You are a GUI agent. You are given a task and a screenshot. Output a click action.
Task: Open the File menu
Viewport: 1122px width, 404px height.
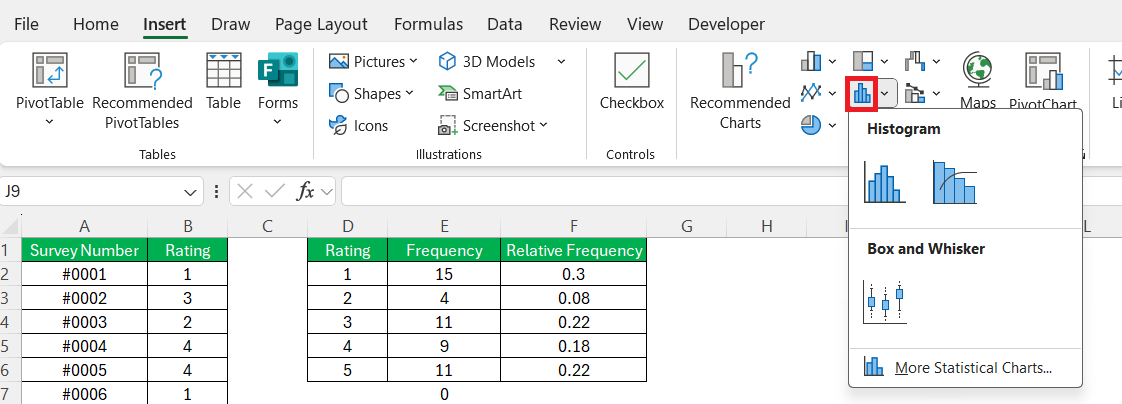(x=27, y=24)
